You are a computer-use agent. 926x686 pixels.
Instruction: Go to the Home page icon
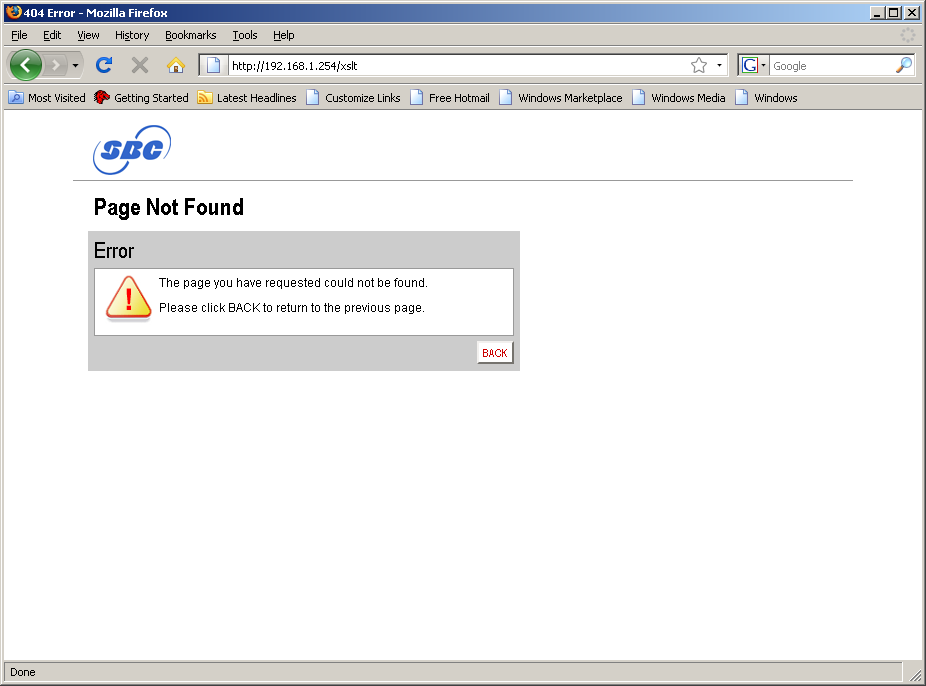pos(176,65)
